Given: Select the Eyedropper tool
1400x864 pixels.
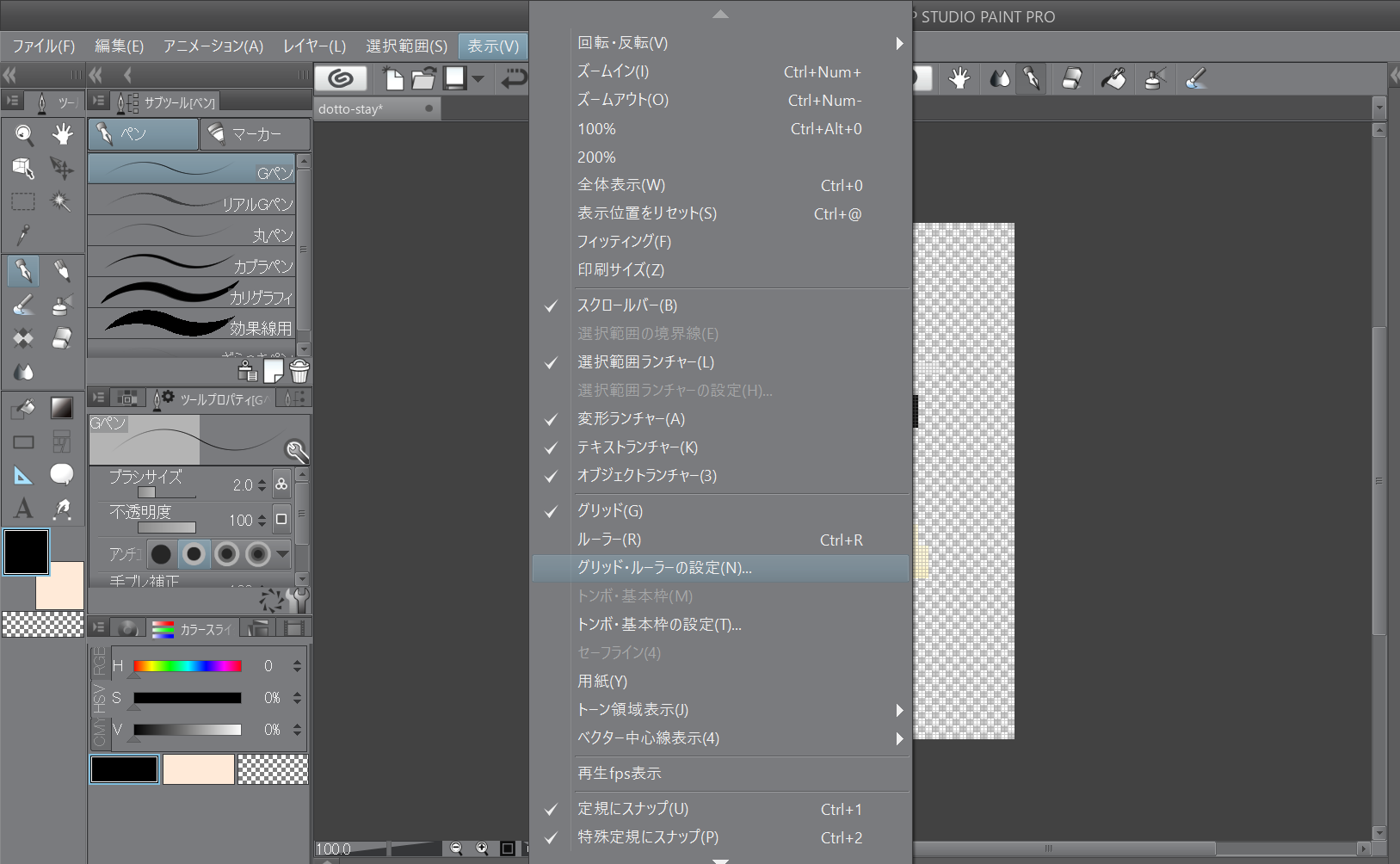Looking at the screenshot, I should click(x=23, y=234).
